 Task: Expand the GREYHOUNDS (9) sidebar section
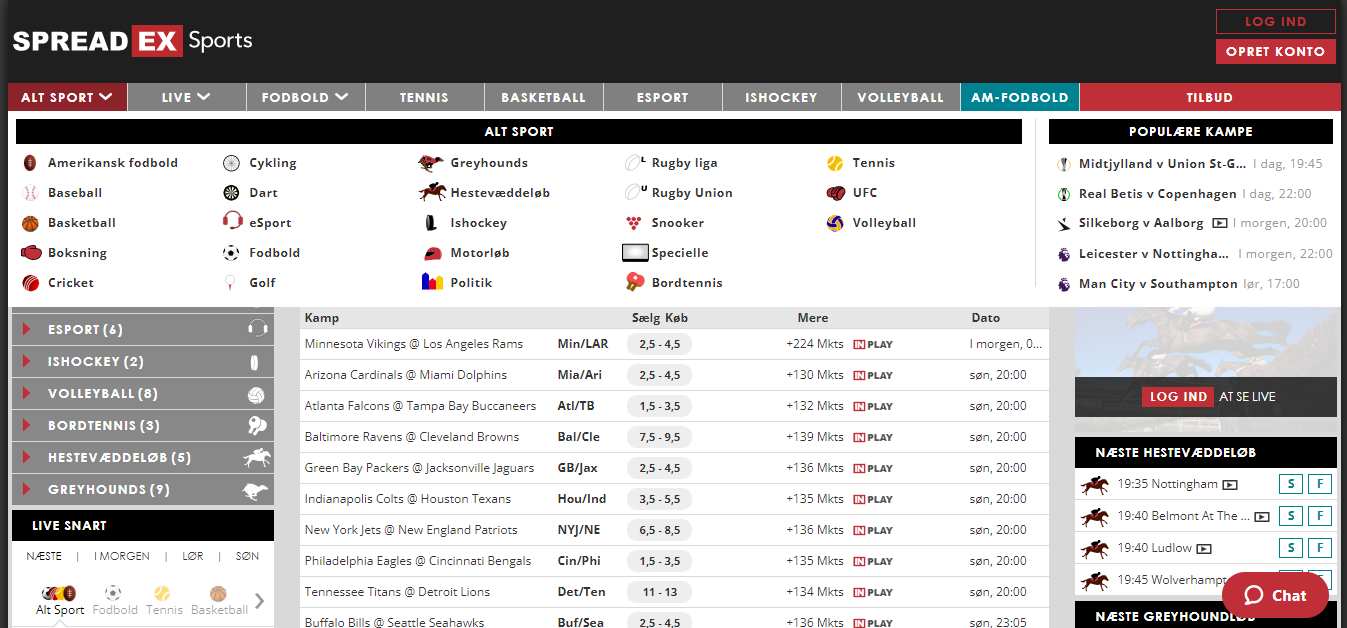pyautogui.click(x=142, y=489)
